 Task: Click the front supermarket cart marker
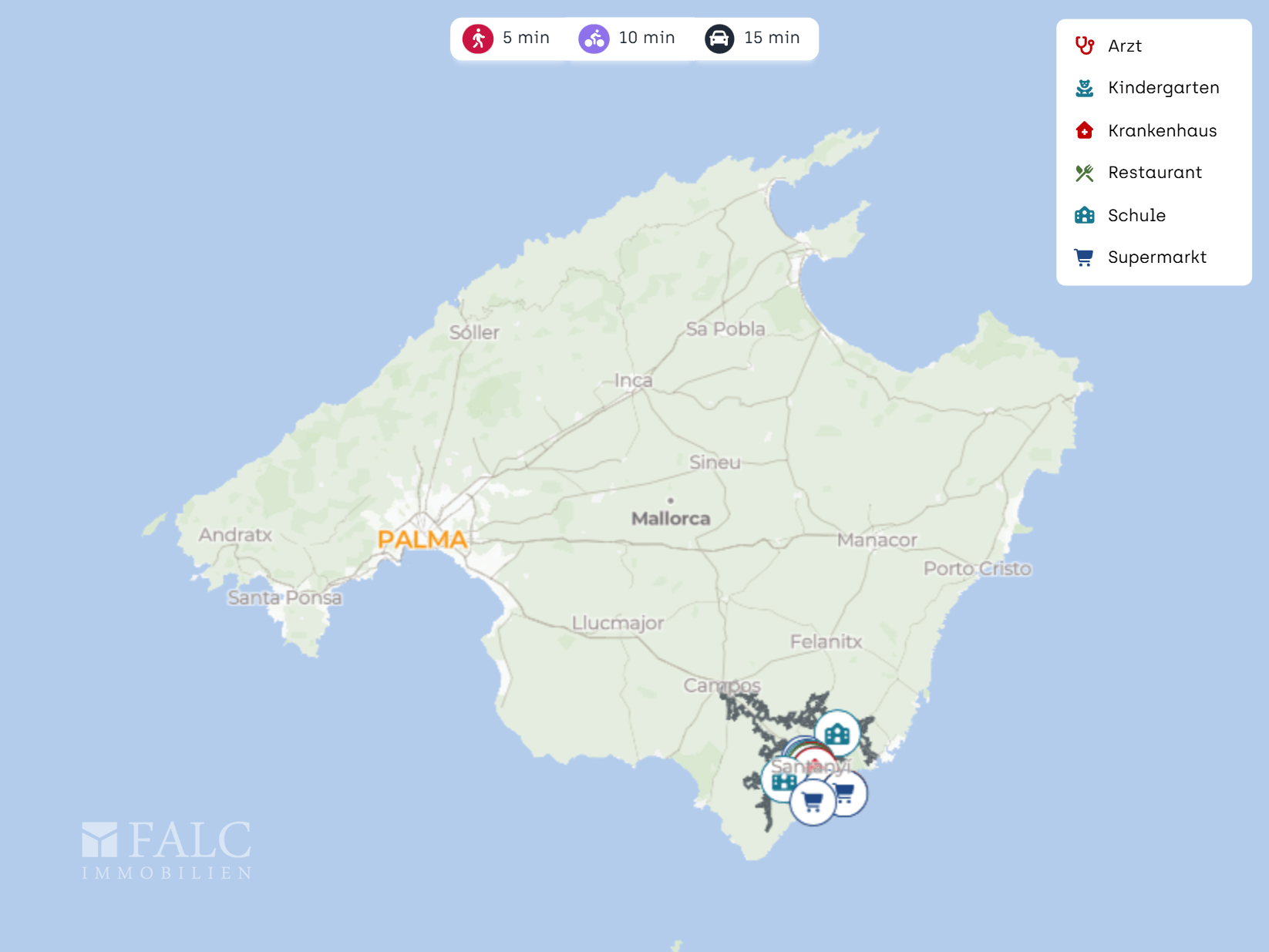pos(812,803)
